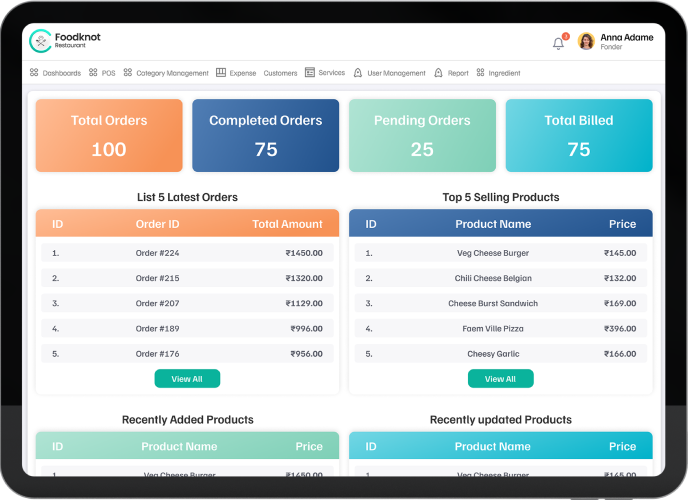This screenshot has width=688, height=500.
Task: Select the Pending Orders summary card
Action: [422, 135]
